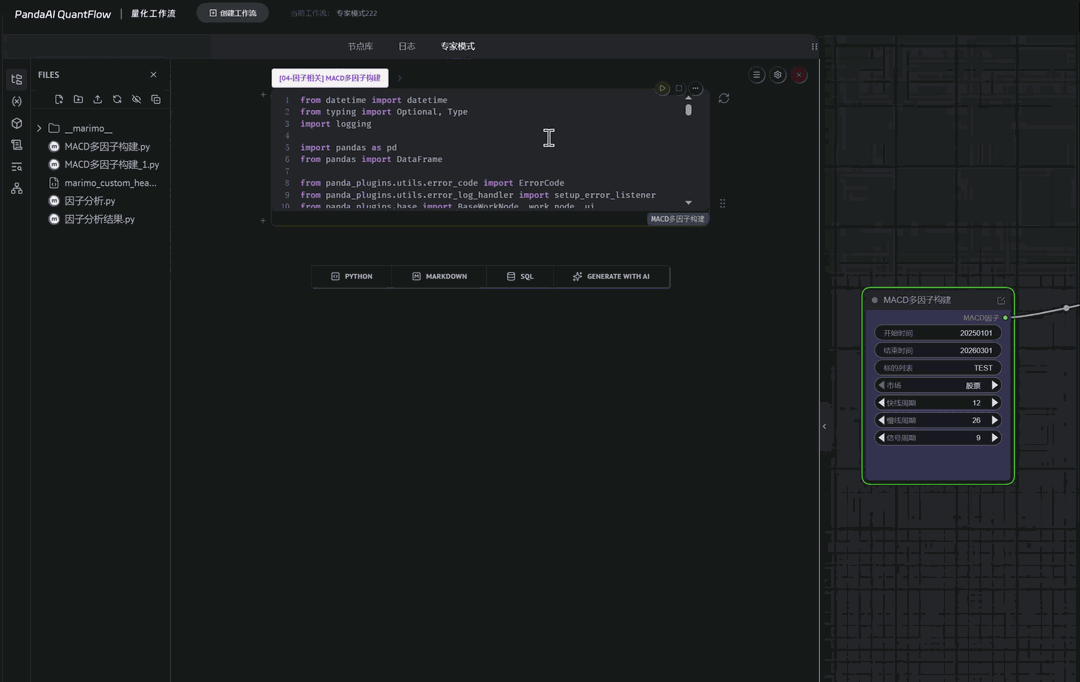Viewport: 1080px width, 682px height.
Task: Decrease 慢线周期 with left arrow
Action: point(881,420)
